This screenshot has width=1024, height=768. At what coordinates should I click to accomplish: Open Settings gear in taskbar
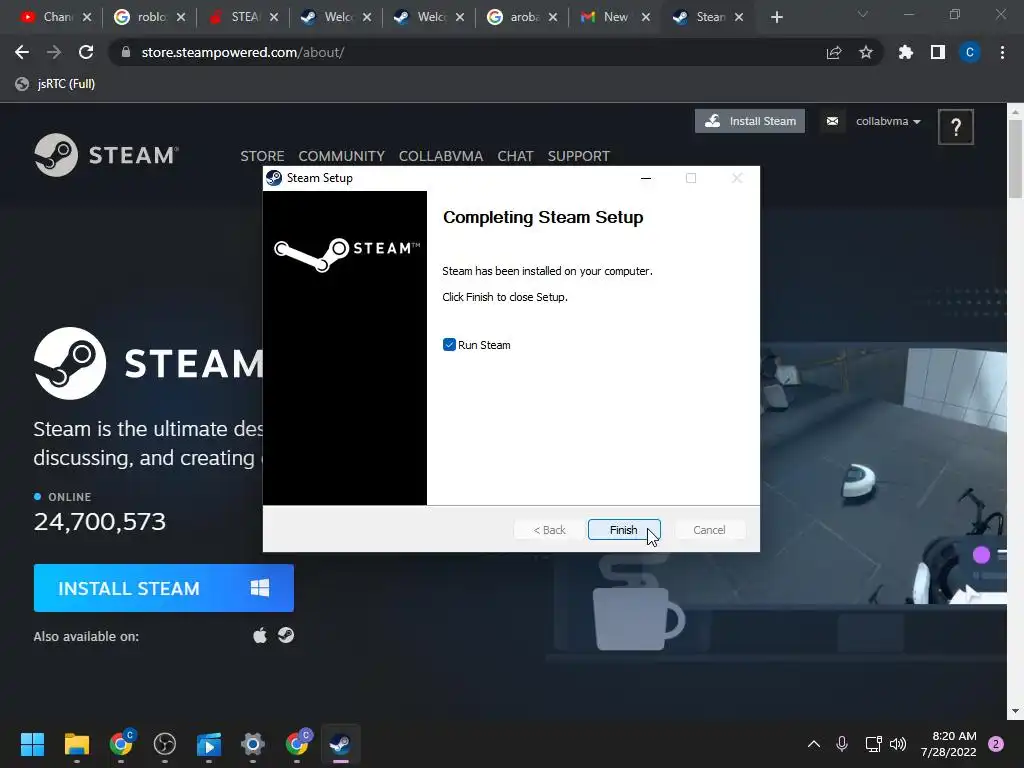[253, 744]
